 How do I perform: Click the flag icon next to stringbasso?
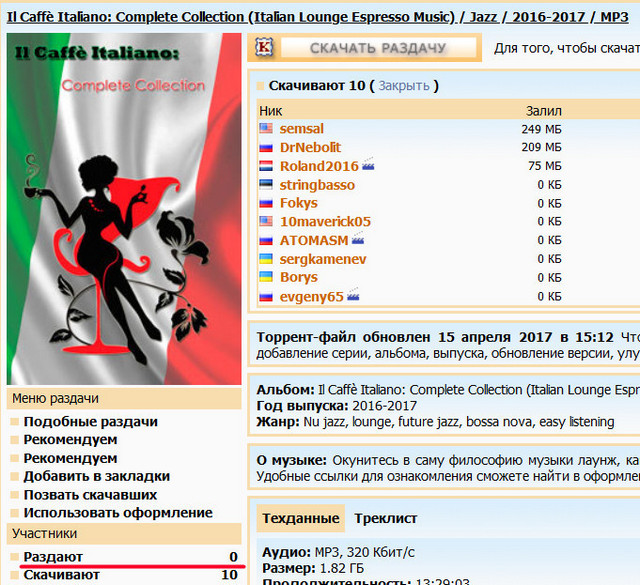pos(266,185)
